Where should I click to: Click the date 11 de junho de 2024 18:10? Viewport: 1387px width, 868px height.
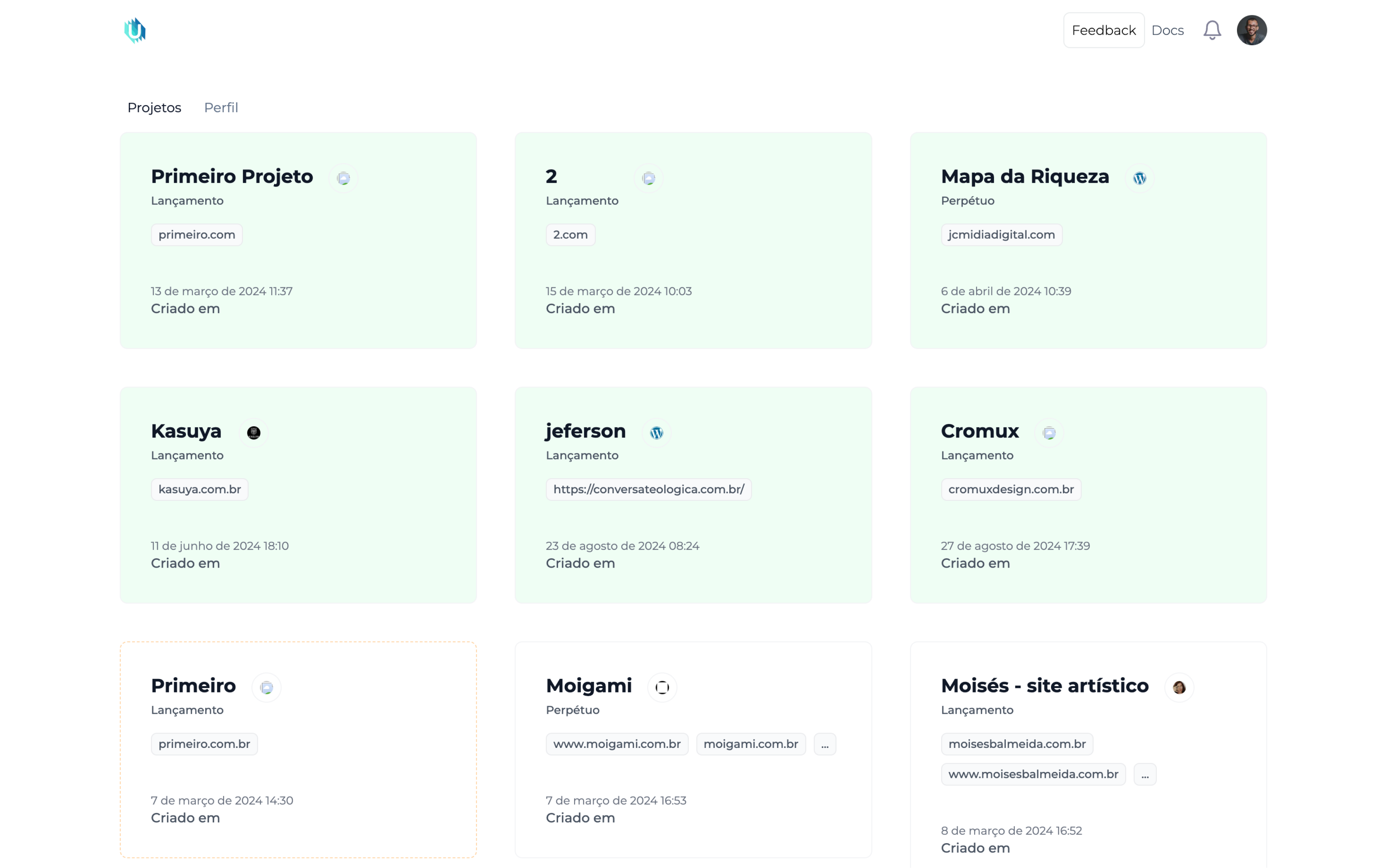[x=220, y=546]
